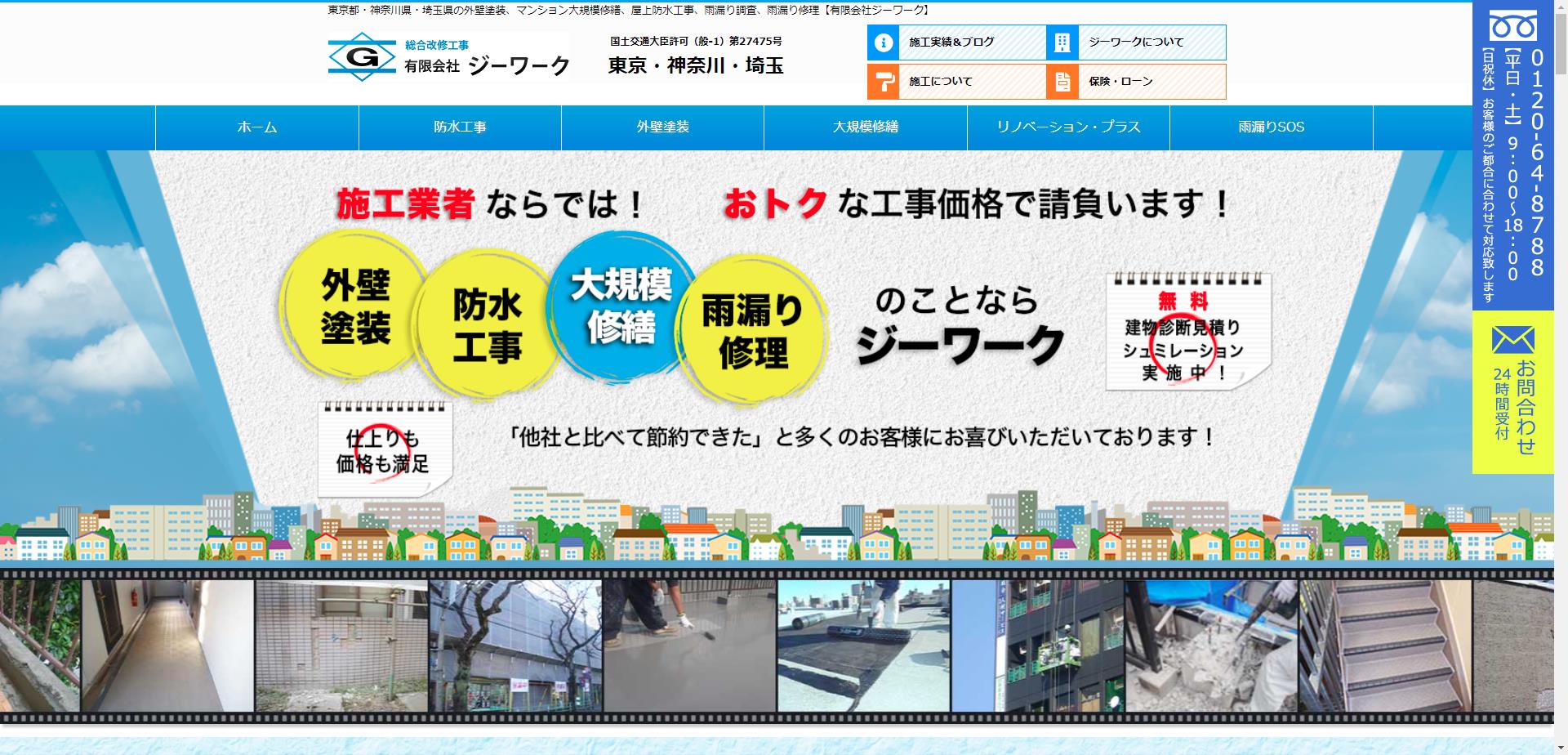The image size is (1568, 755).
Task: Click the speech icon beside 施工について
Action: (884, 82)
